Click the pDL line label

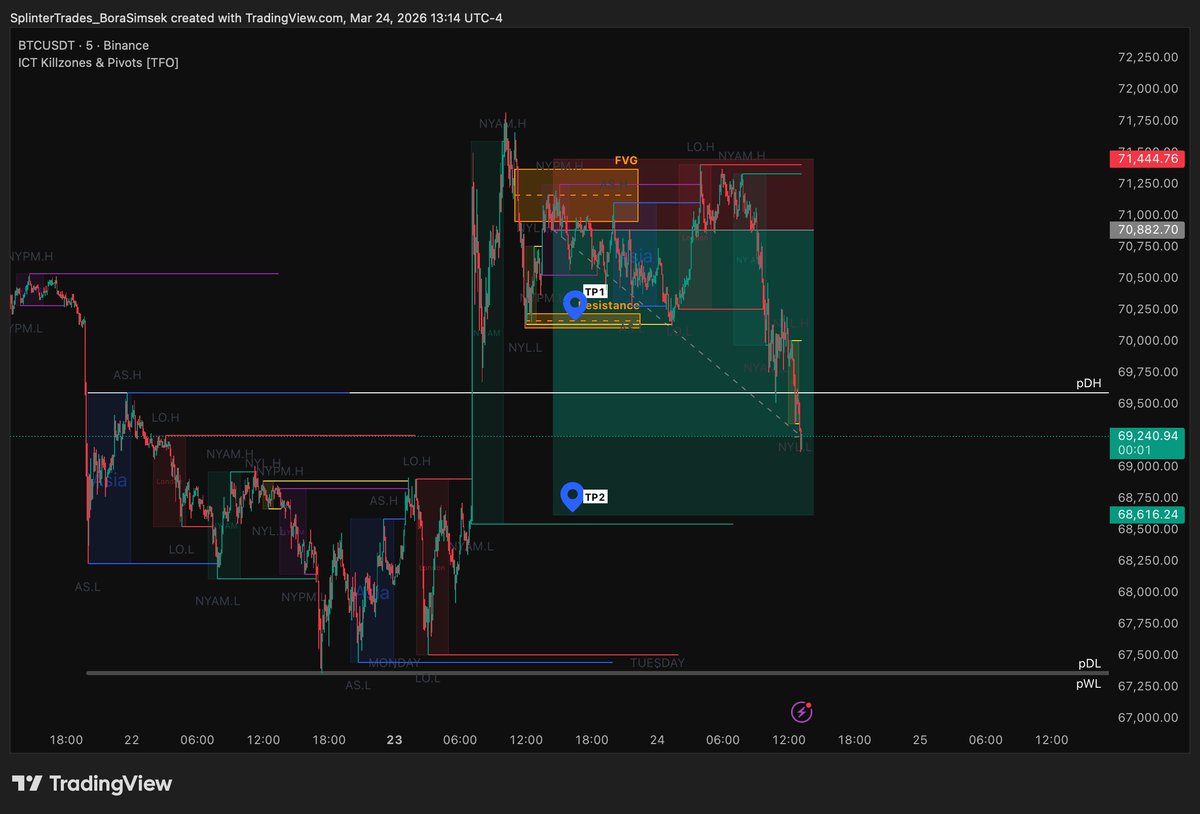click(1089, 663)
